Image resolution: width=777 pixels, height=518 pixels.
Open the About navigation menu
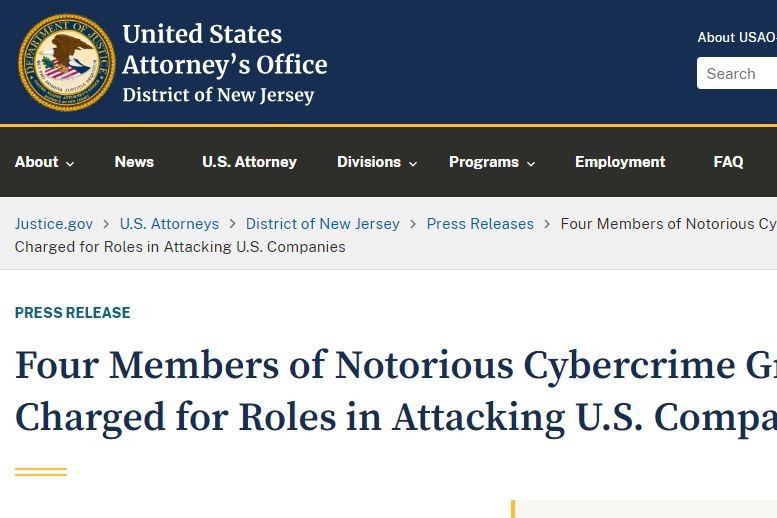tap(37, 162)
